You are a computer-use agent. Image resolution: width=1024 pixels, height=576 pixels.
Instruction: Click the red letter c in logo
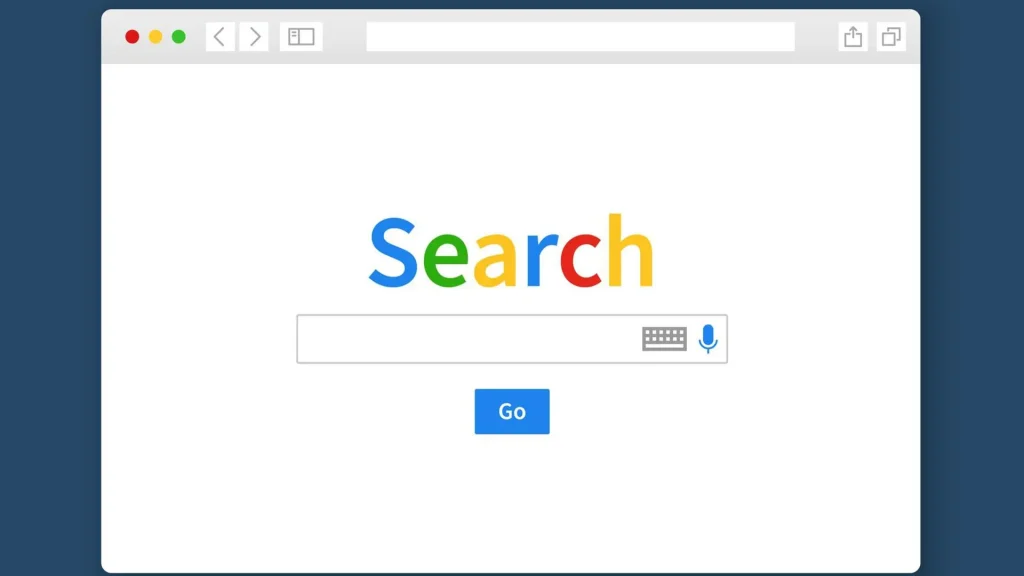tap(581, 260)
